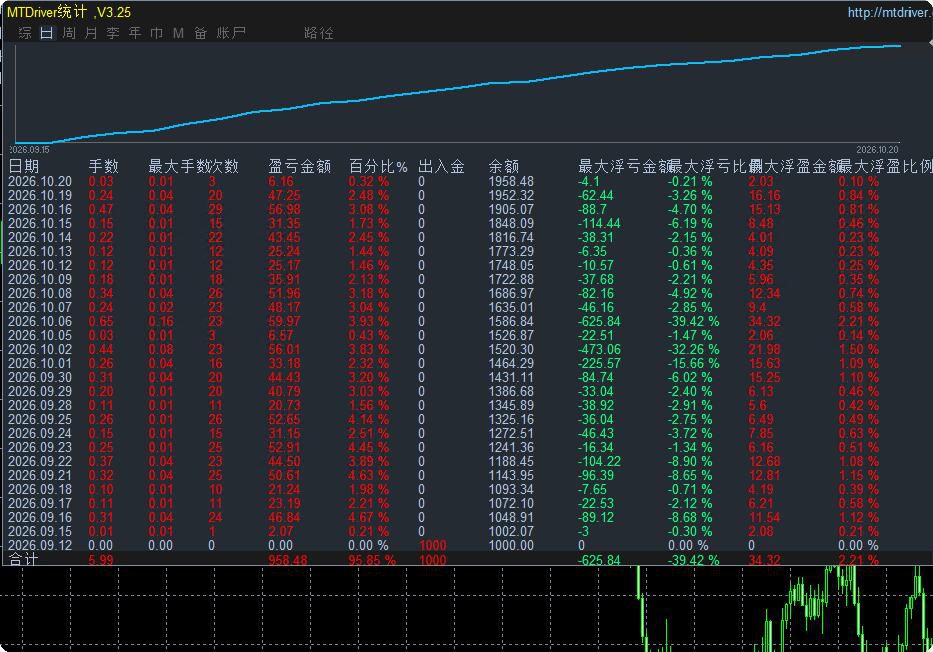The image size is (933, 652).
Task: Click the 日期 column header
Action: coord(24,166)
